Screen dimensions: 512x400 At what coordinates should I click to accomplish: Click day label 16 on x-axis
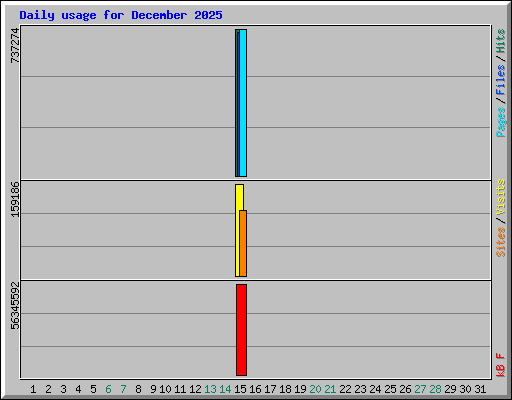pyautogui.click(x=255, y=389)
